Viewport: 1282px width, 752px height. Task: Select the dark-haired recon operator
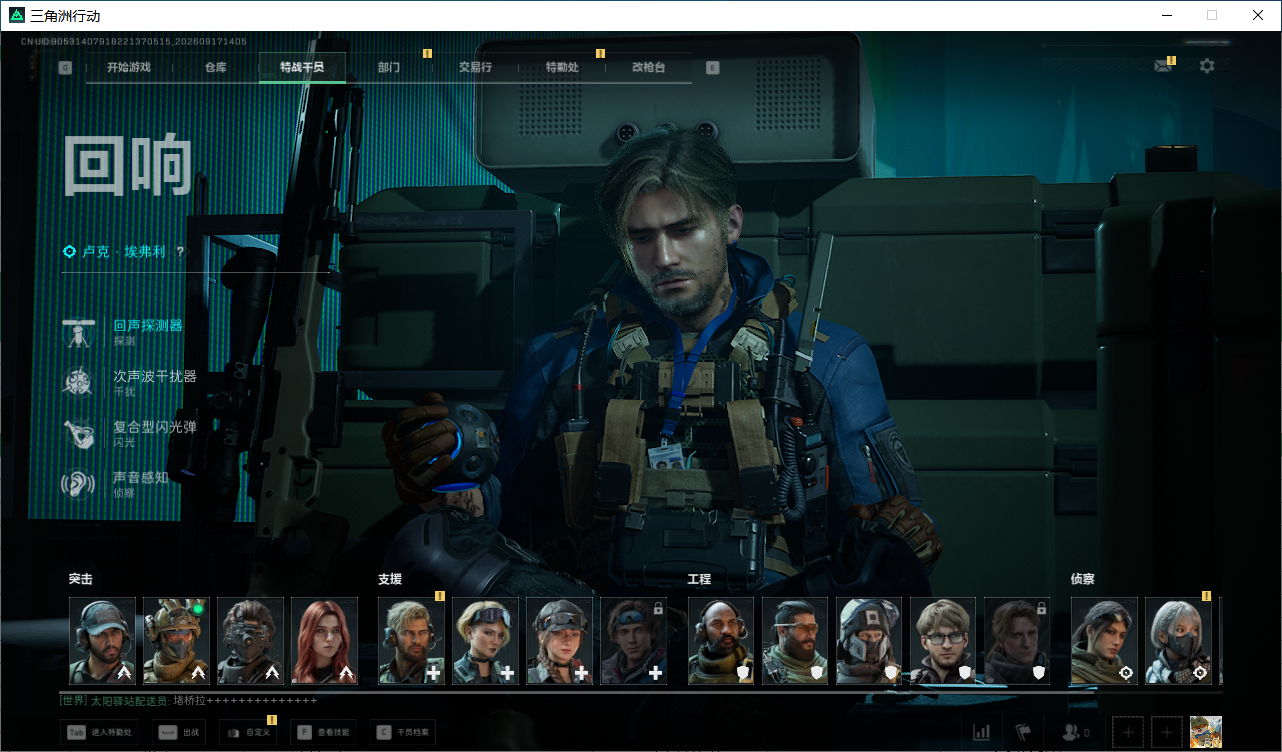[1105, 641]
